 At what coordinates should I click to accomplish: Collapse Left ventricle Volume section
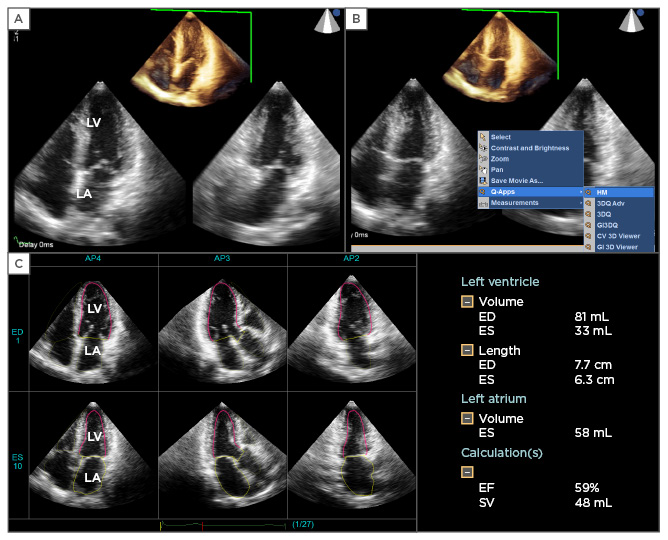click(467, 301)
